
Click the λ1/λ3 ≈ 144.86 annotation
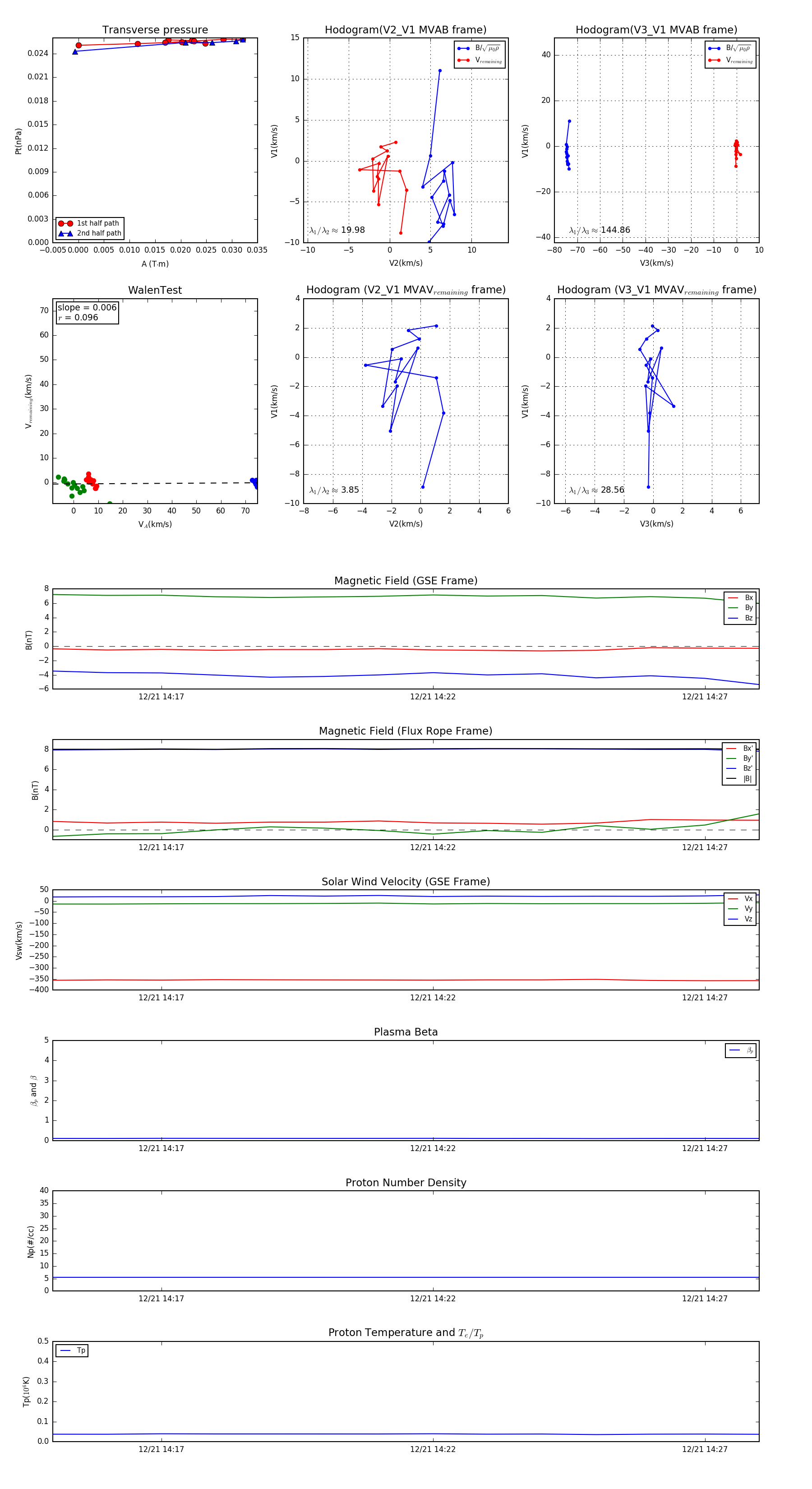pos(600,230)
